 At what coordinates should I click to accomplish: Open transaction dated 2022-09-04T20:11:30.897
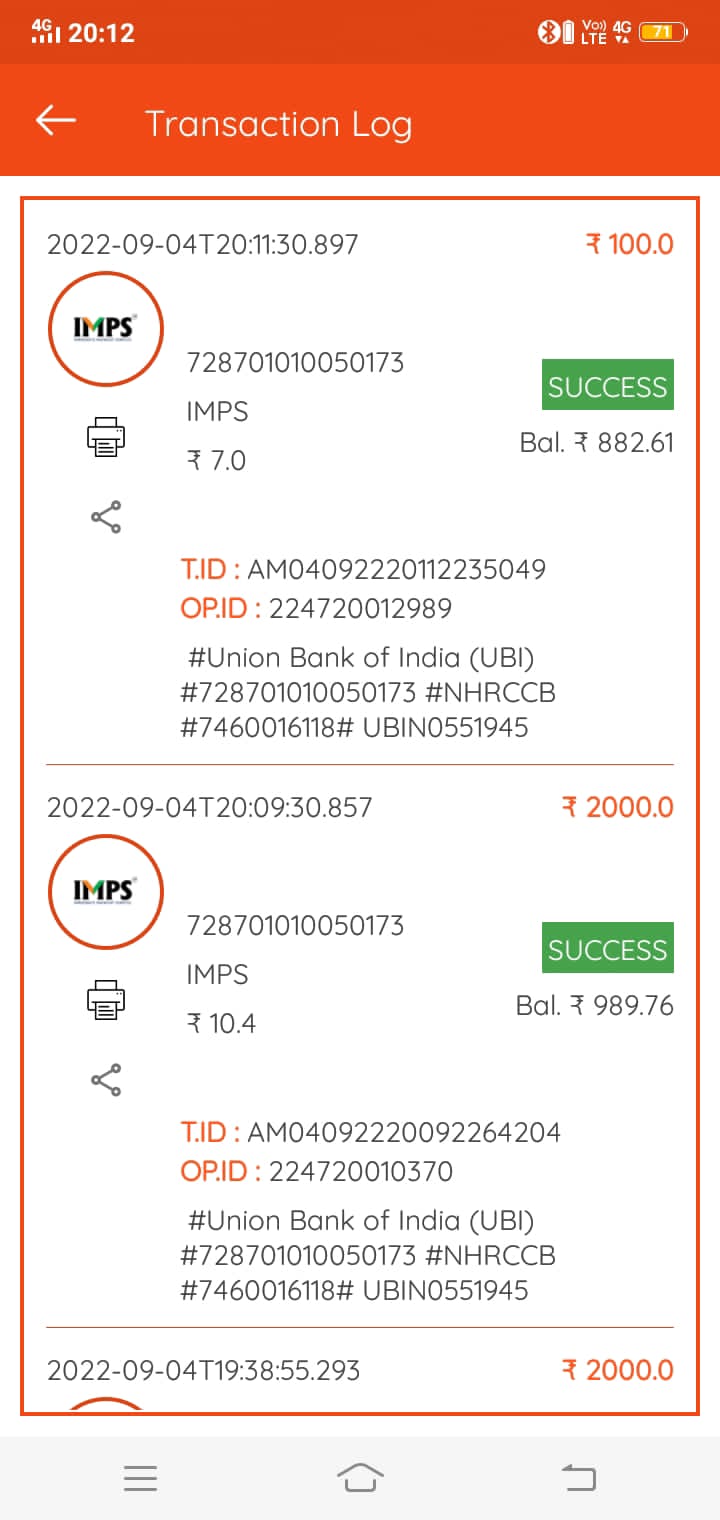tap(202, 244)
